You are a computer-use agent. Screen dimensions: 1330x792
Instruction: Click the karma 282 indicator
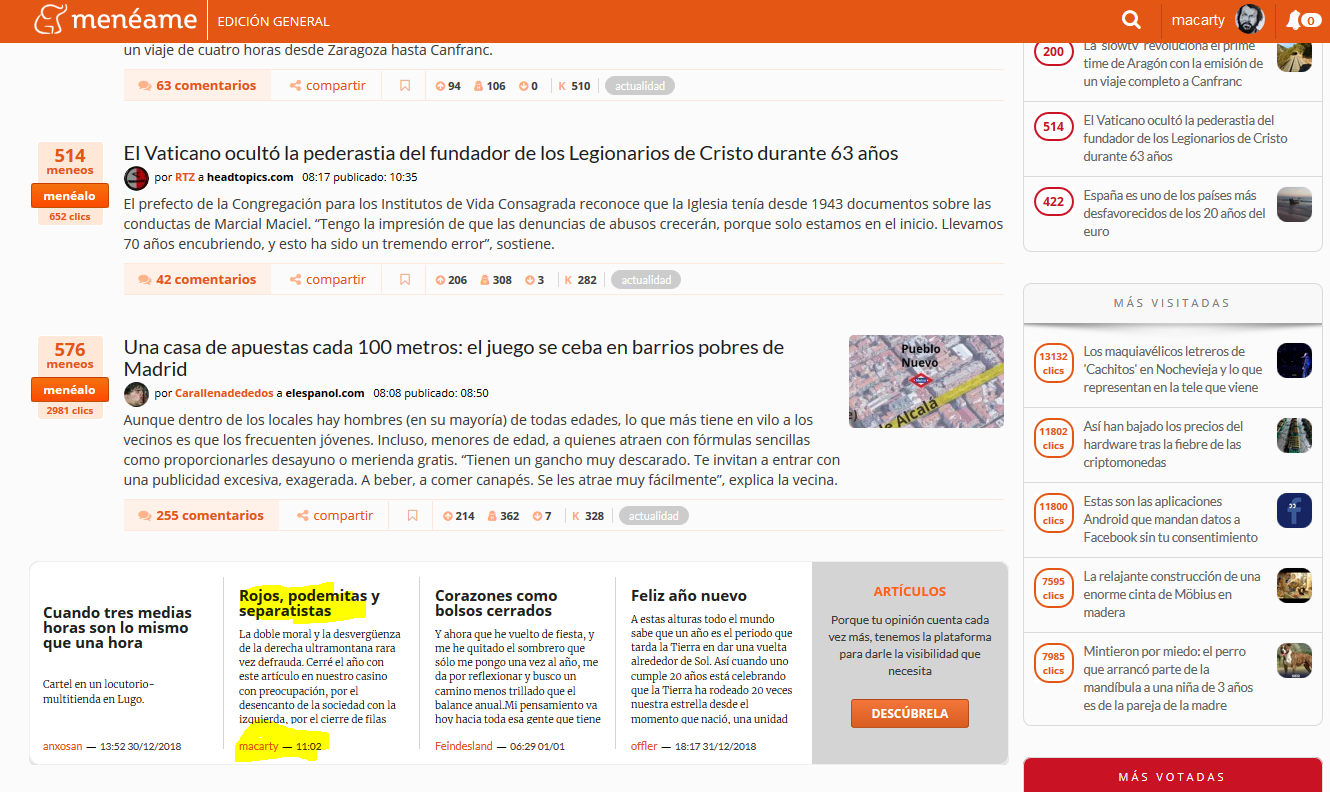point(581,280)
